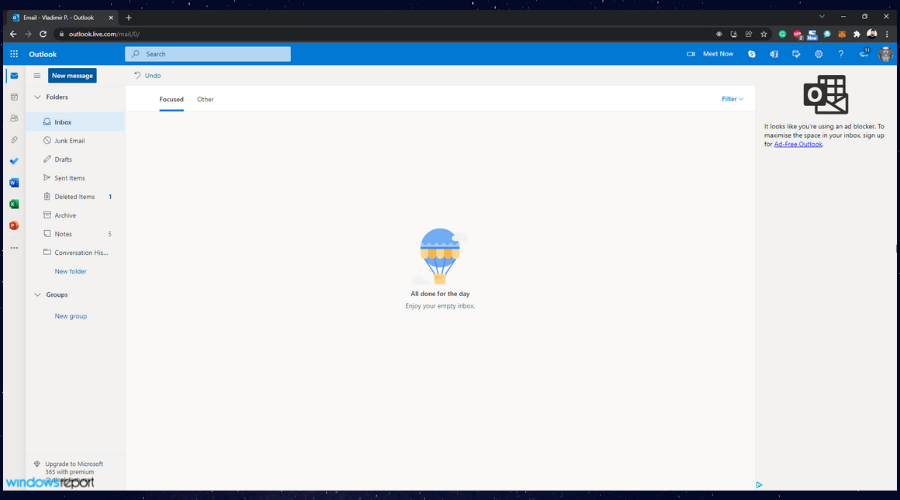Open the Notes folder
The width and height of the screenshot is (900, 500).
(75, 234)
